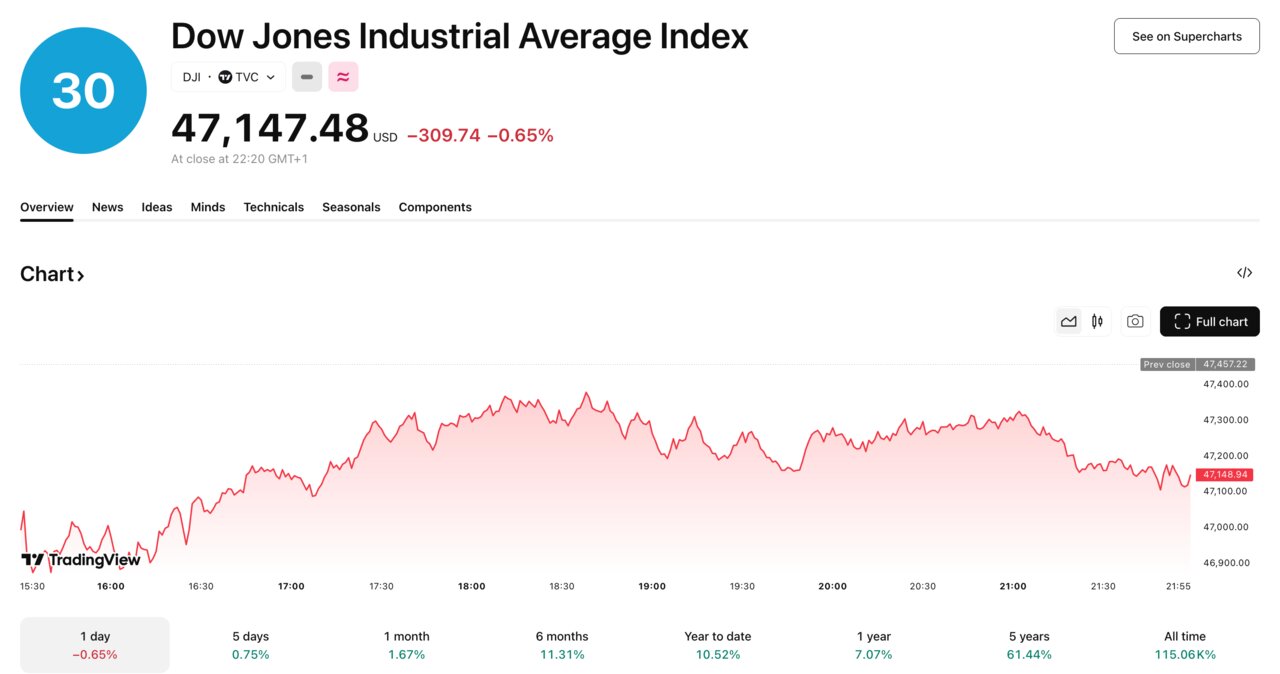Image resolution: width=1280 pixels, height=674 pixels.
Task: Choose the Year to date range
Action: pyautogui.click(x=717, y=645)
